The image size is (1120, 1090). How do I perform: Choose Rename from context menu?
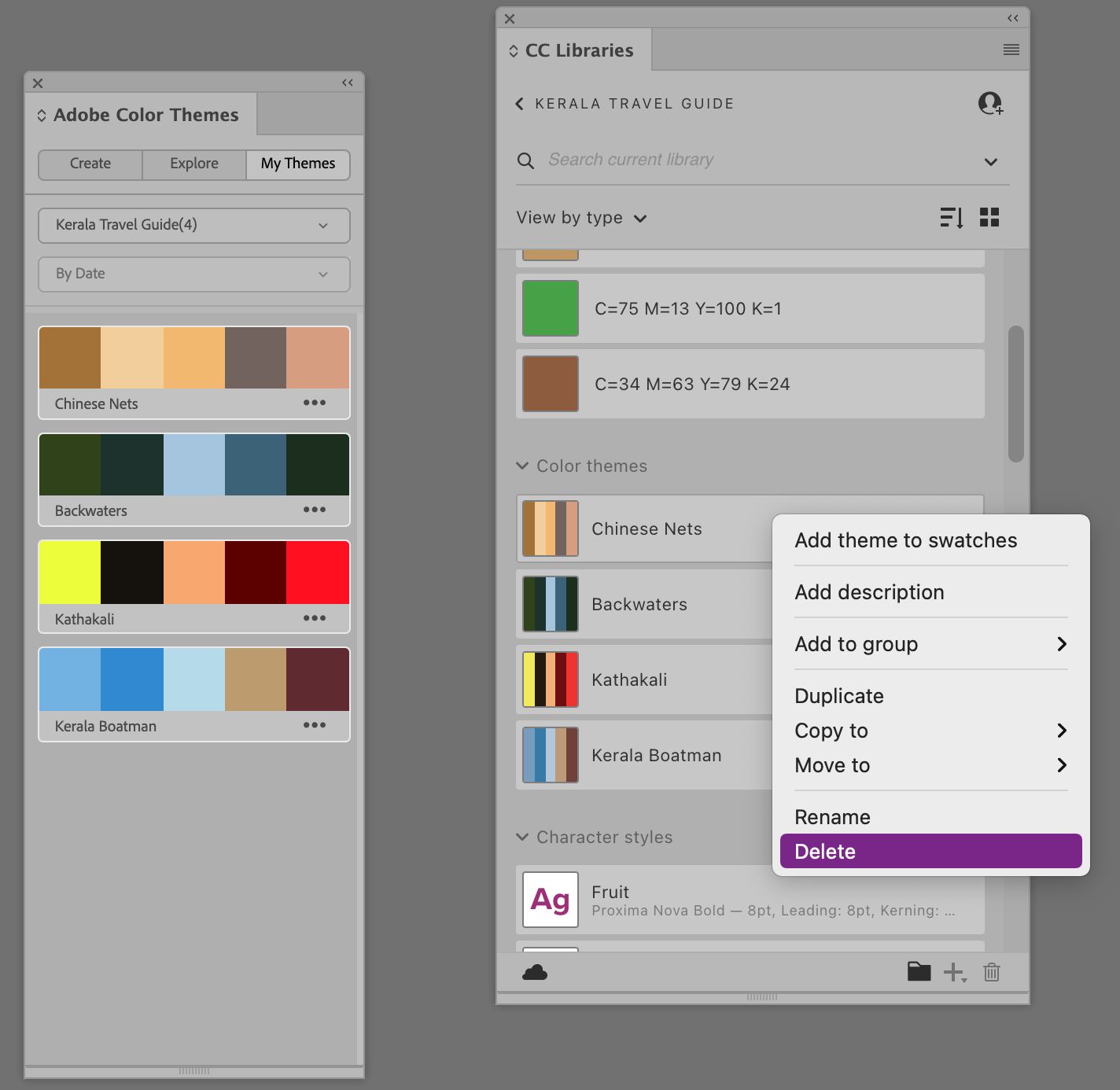click(931, 817)
